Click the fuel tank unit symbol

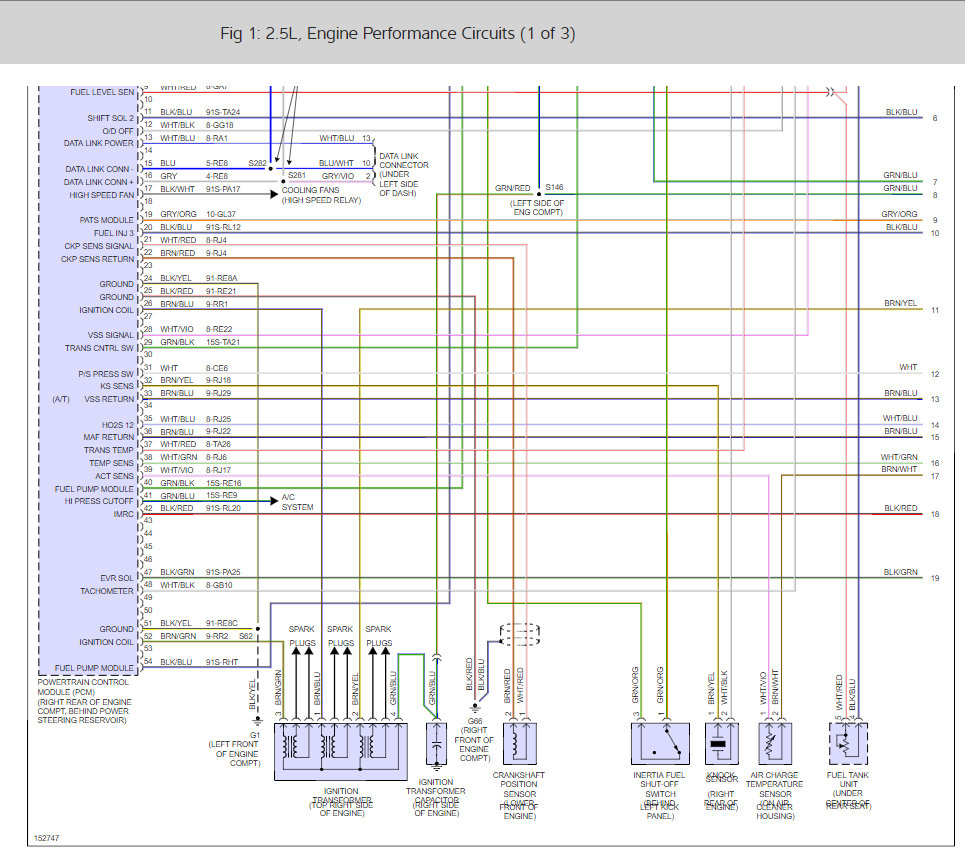tap(848, 744)
